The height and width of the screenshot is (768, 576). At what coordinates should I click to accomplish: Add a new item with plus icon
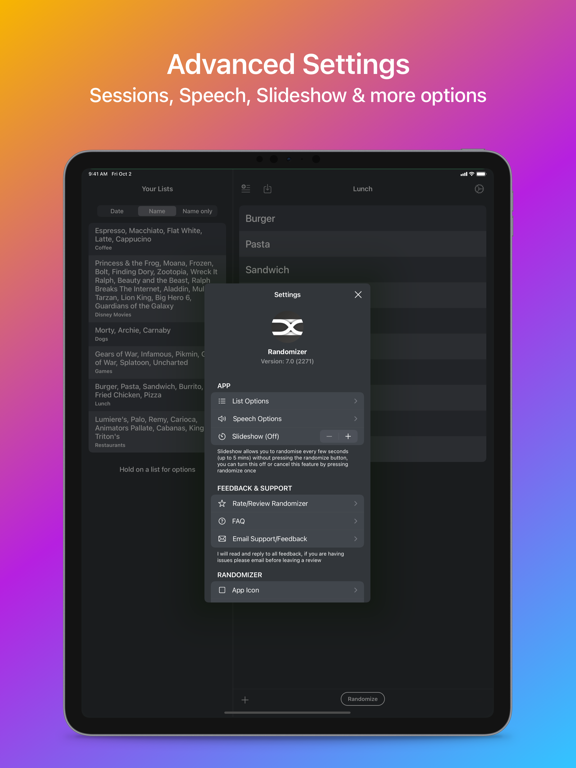245,700
